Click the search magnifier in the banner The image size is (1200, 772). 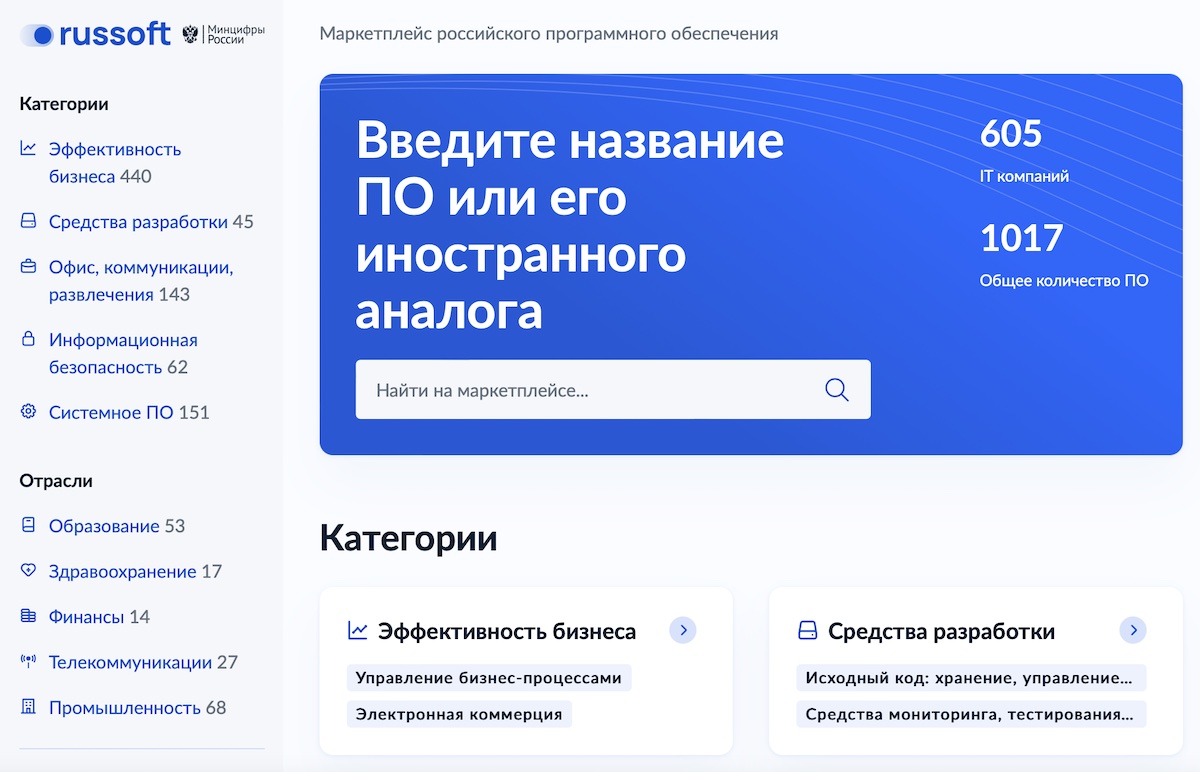point(836,389)
